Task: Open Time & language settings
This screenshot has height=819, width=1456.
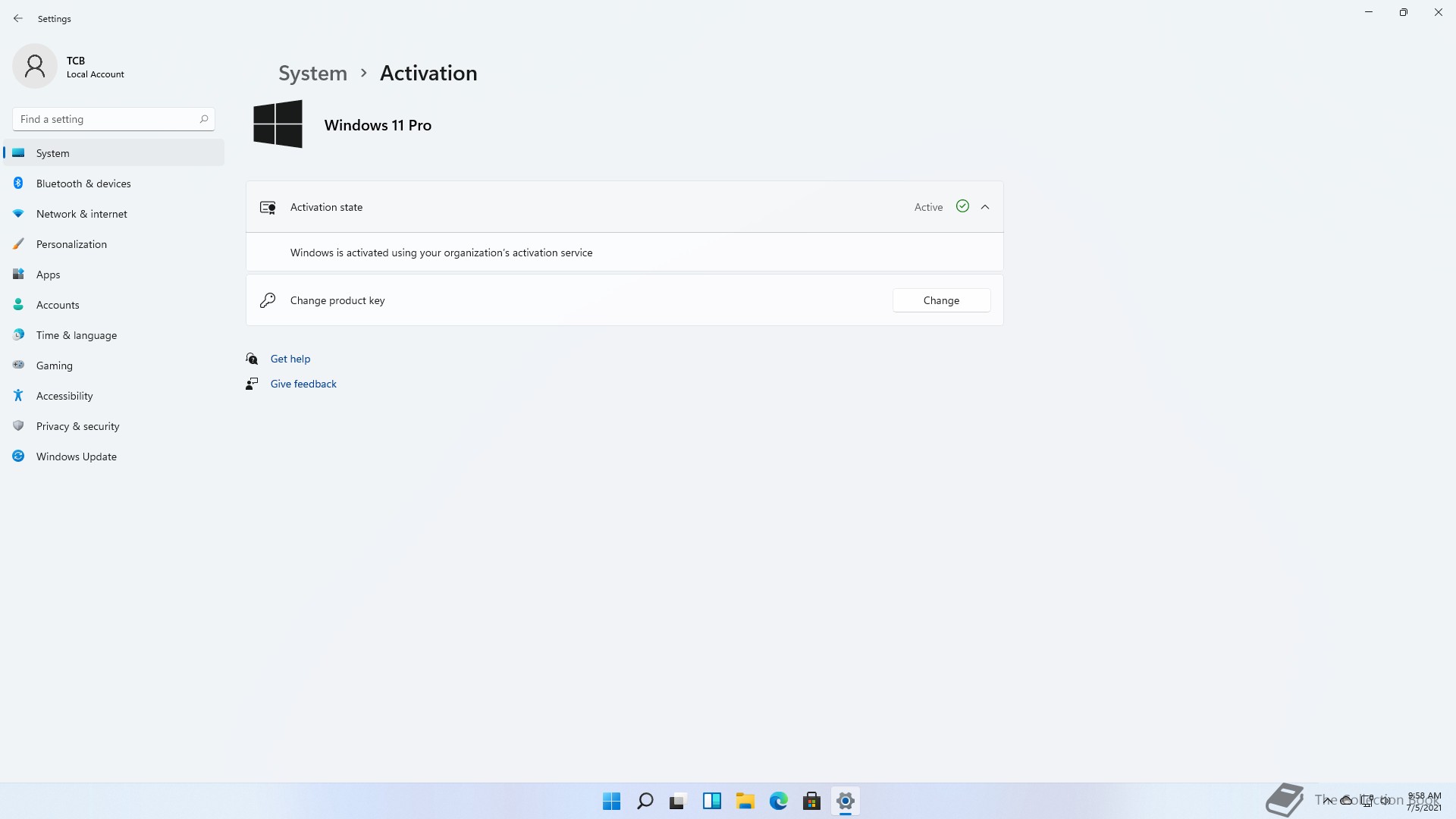Action: pos(114,335)
